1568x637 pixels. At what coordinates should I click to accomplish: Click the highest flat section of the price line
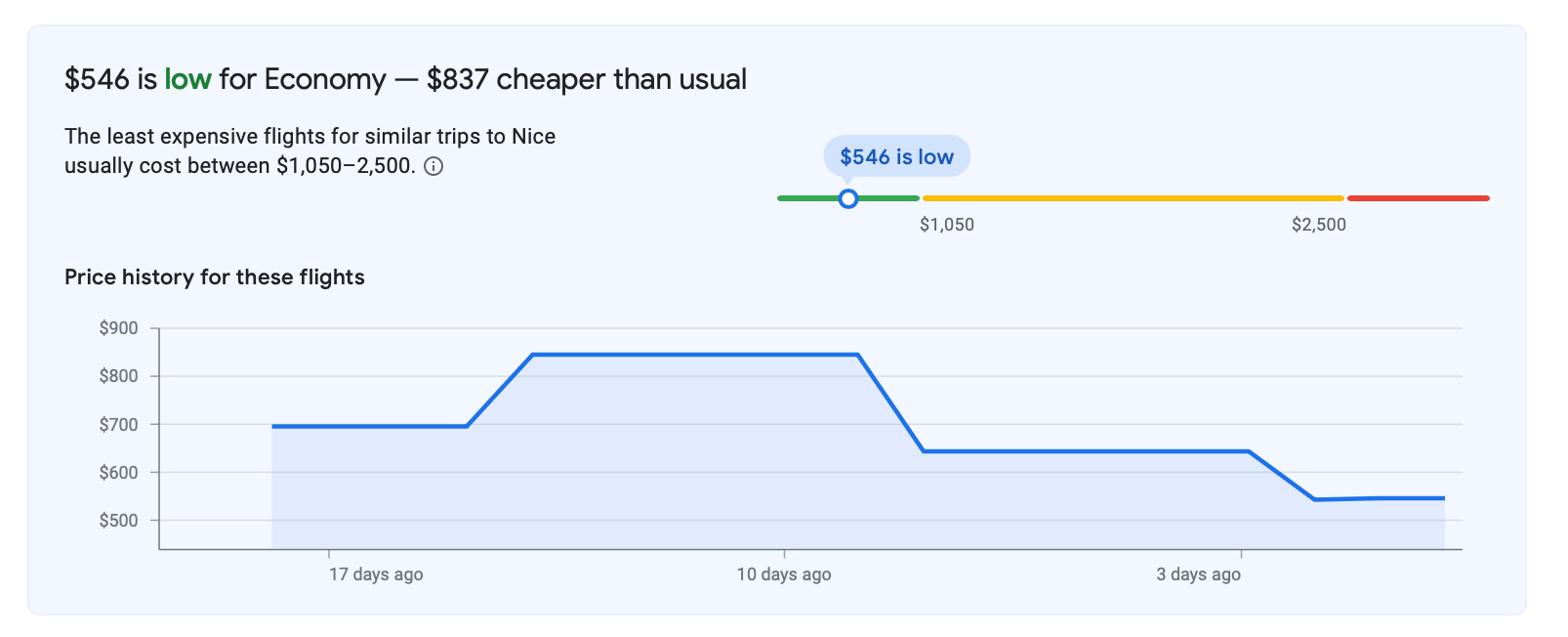pos(695,355)
